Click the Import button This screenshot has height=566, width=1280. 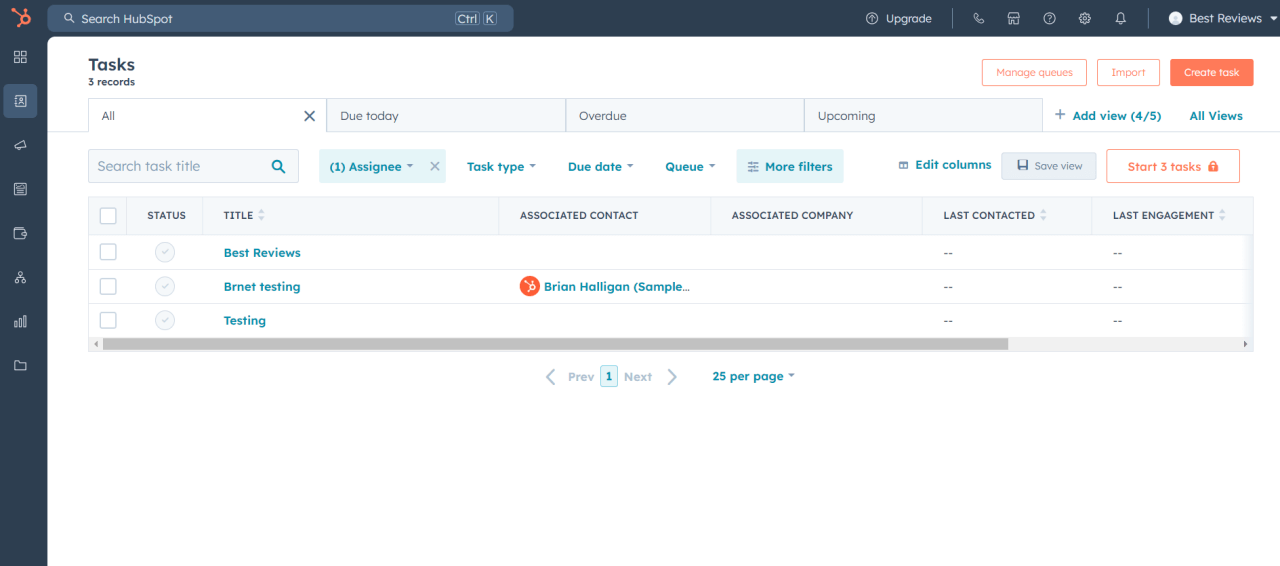tap(1128, 72)
